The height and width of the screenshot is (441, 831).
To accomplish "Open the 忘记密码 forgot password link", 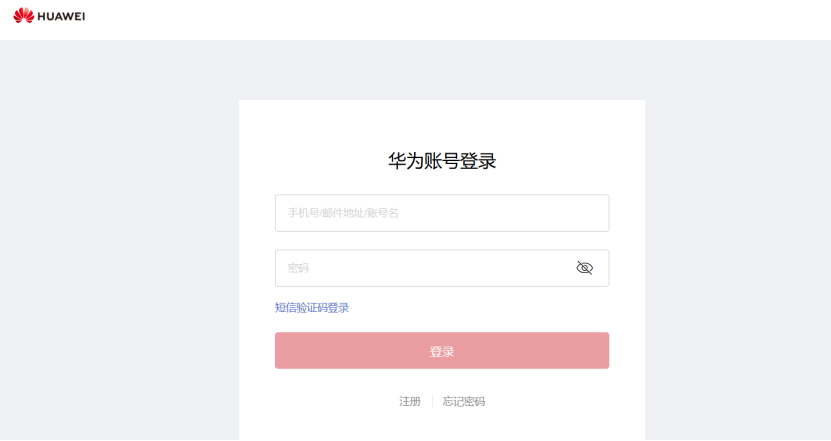I will 464,401.
